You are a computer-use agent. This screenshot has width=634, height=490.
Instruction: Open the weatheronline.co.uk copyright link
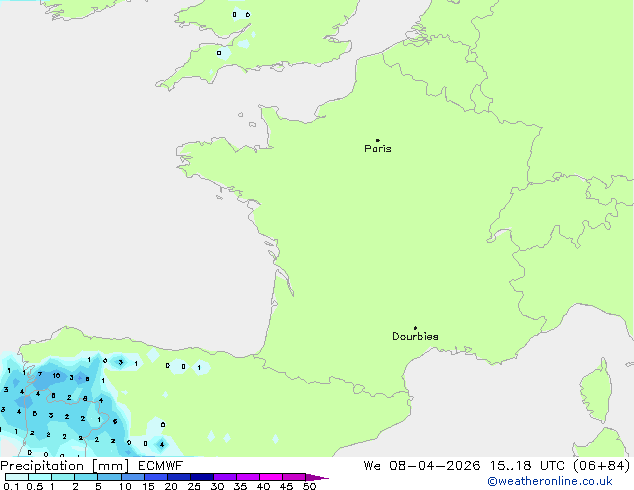point(549,481)
